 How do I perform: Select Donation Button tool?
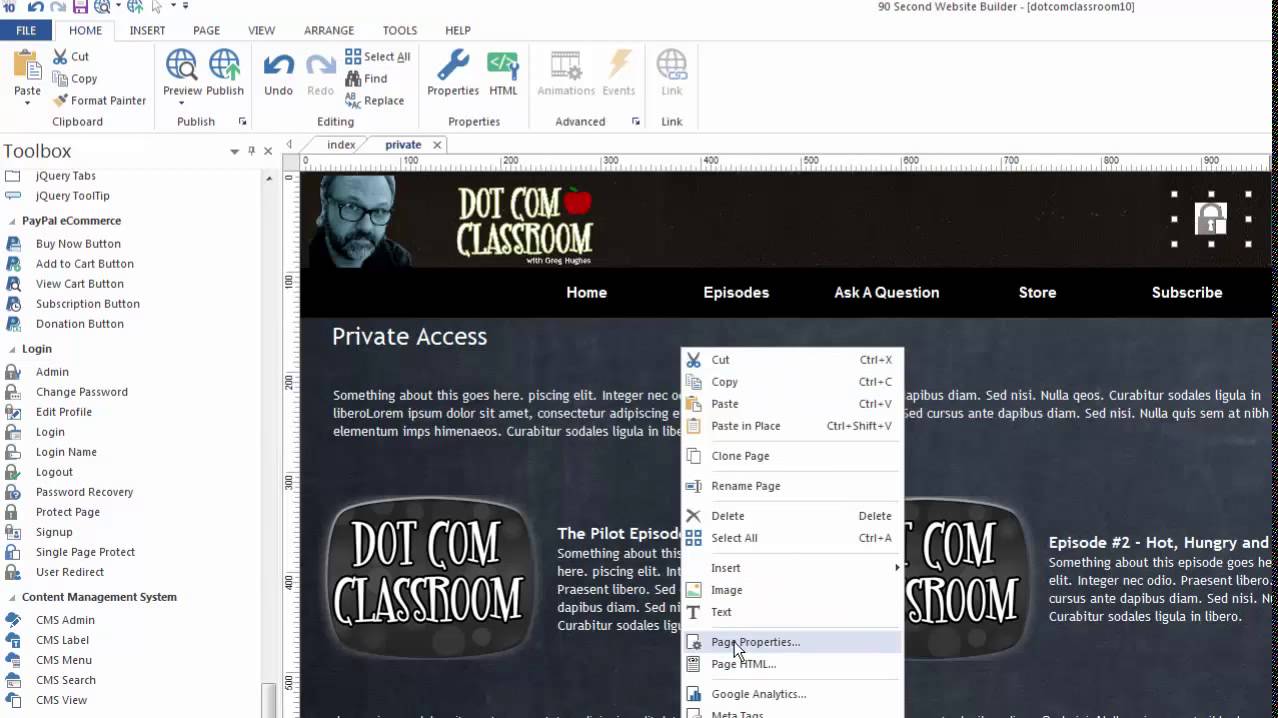(80, 324)
